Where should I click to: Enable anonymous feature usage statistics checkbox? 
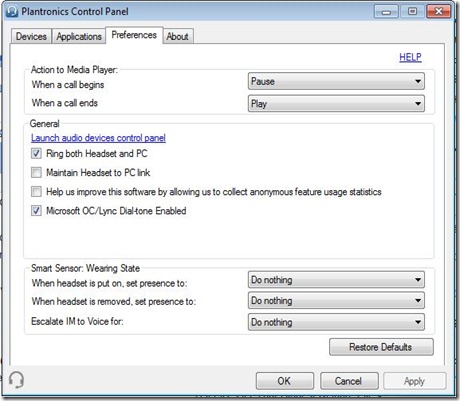pos(36,192)
